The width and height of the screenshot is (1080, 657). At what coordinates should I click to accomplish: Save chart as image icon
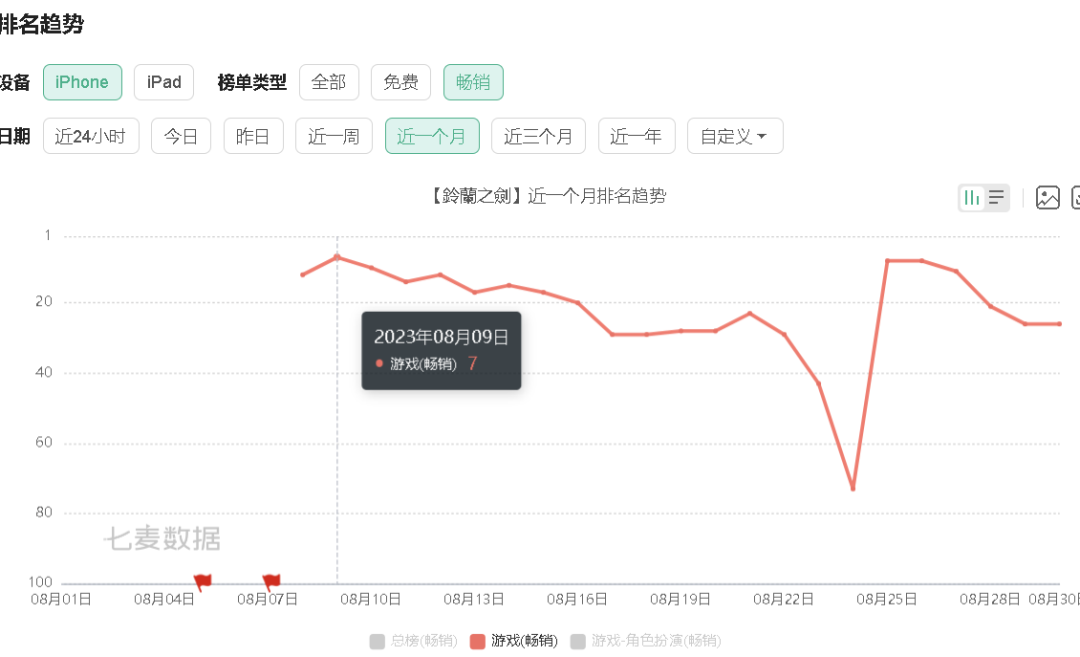pyautogui.click(x=1048, y=198)
